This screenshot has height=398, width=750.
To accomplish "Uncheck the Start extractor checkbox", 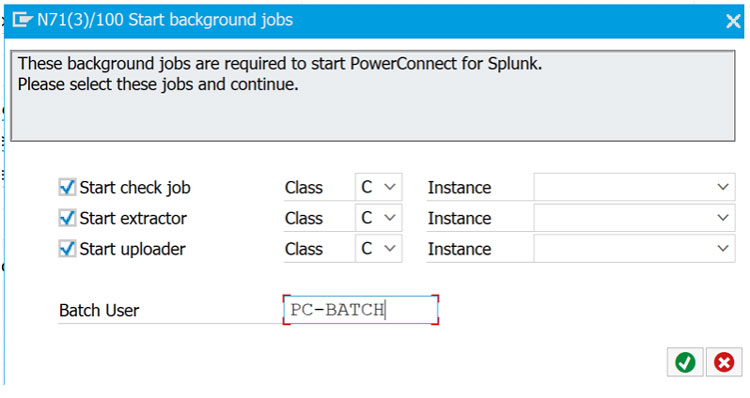I will [x=67, y=218].
